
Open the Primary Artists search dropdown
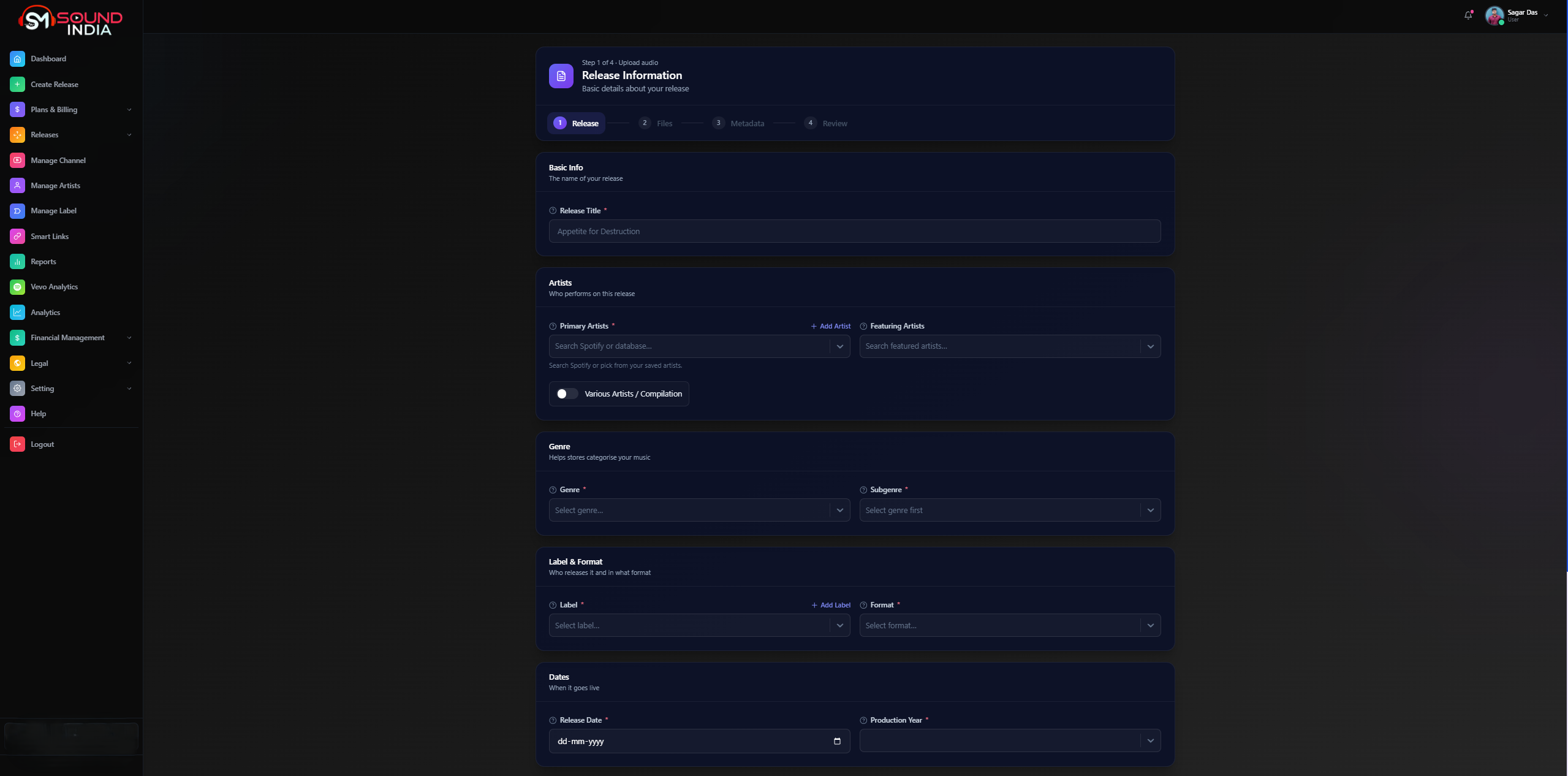coord(840,346)
